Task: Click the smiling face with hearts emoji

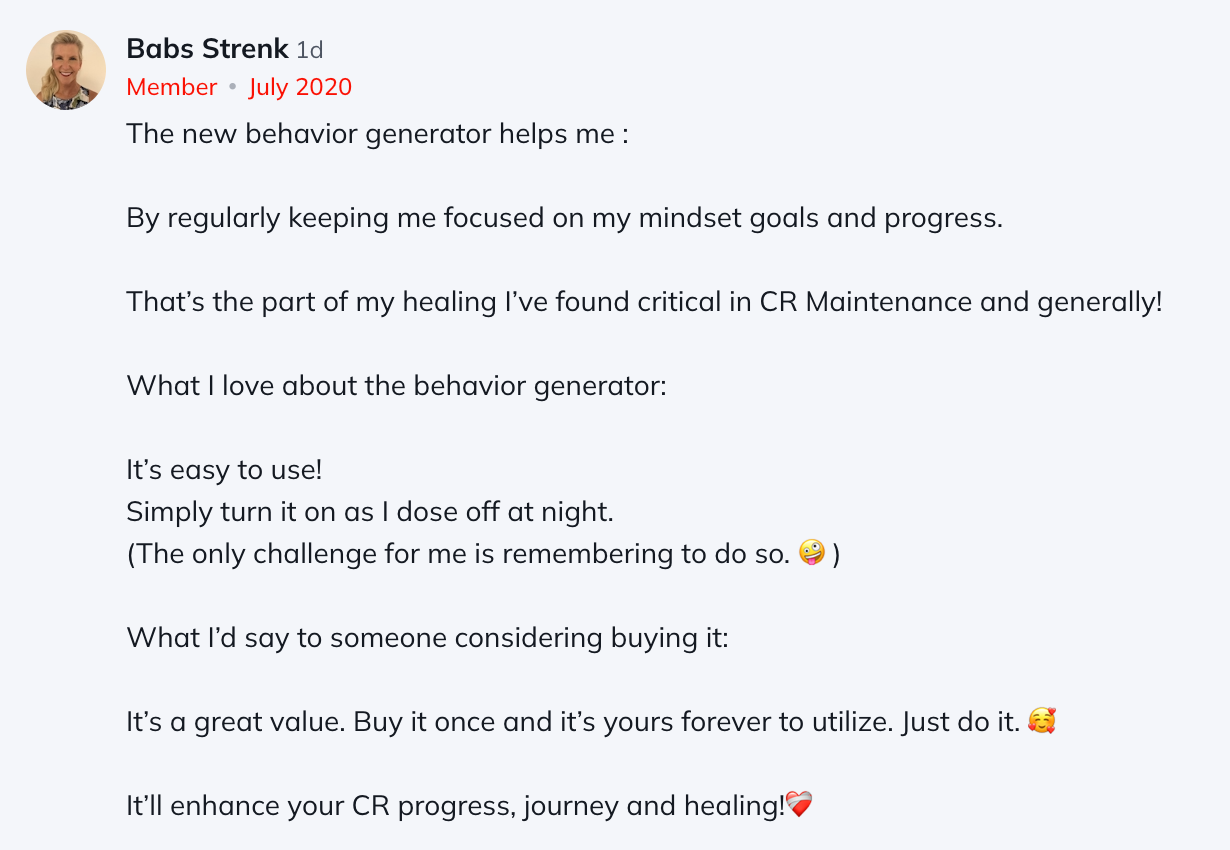Action: click(x=1041, y=722)
